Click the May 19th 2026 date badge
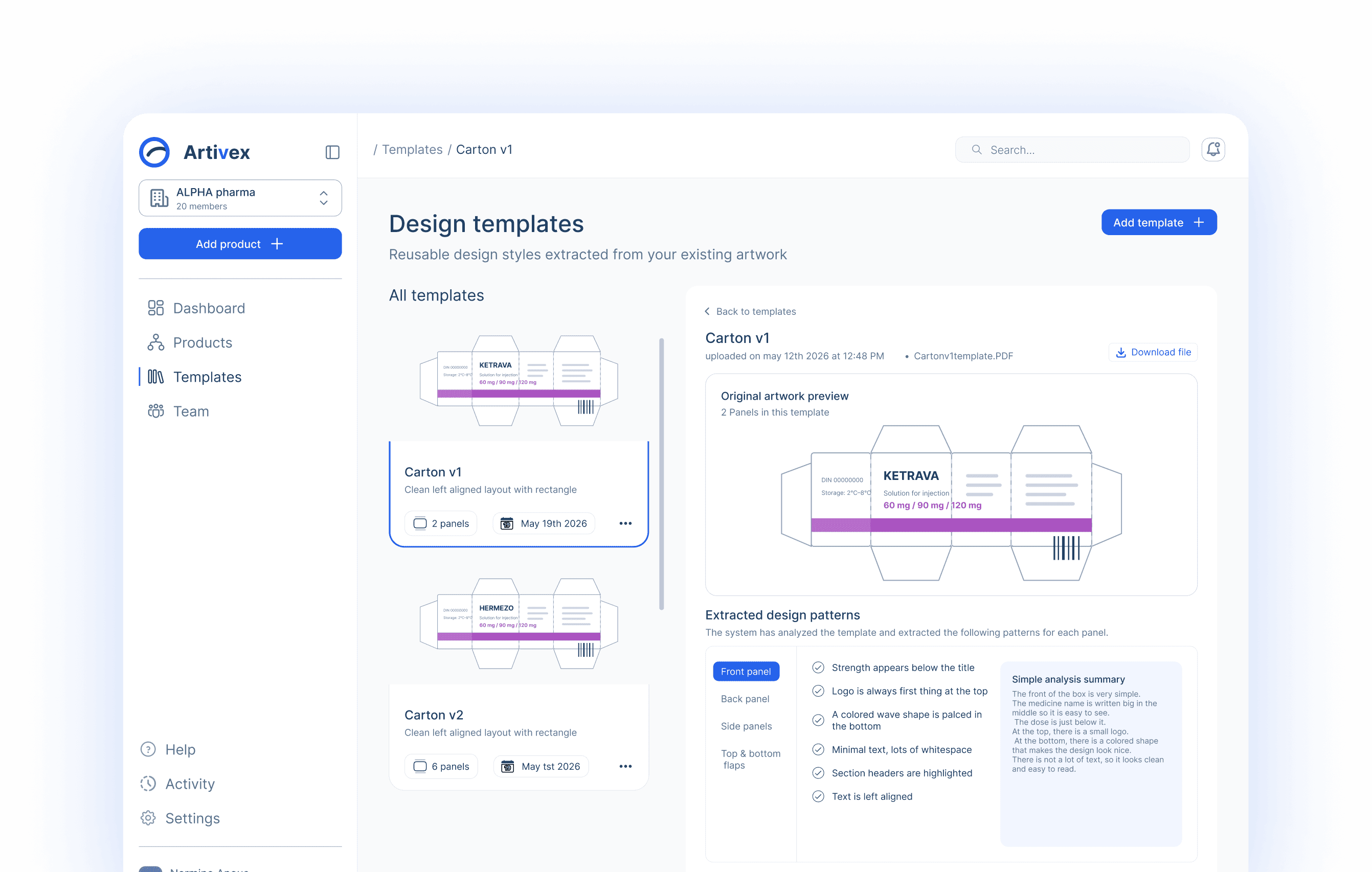 [544, 523]
